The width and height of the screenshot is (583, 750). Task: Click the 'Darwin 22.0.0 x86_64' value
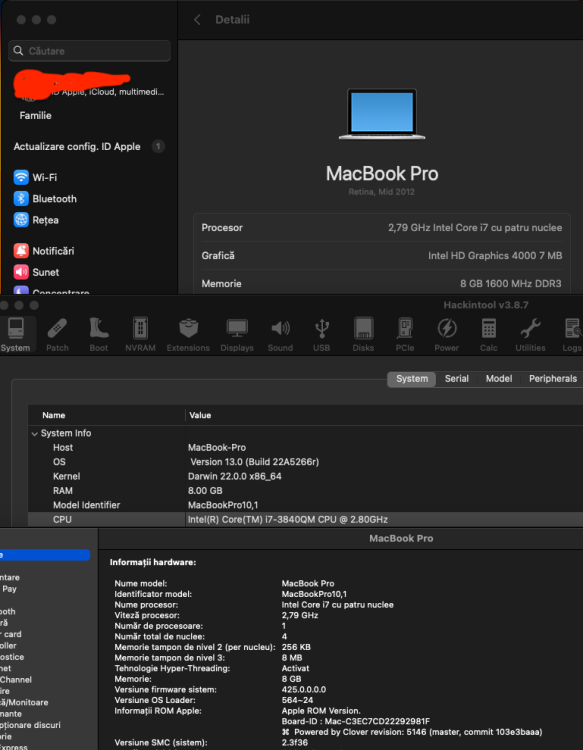click(234, 476)
